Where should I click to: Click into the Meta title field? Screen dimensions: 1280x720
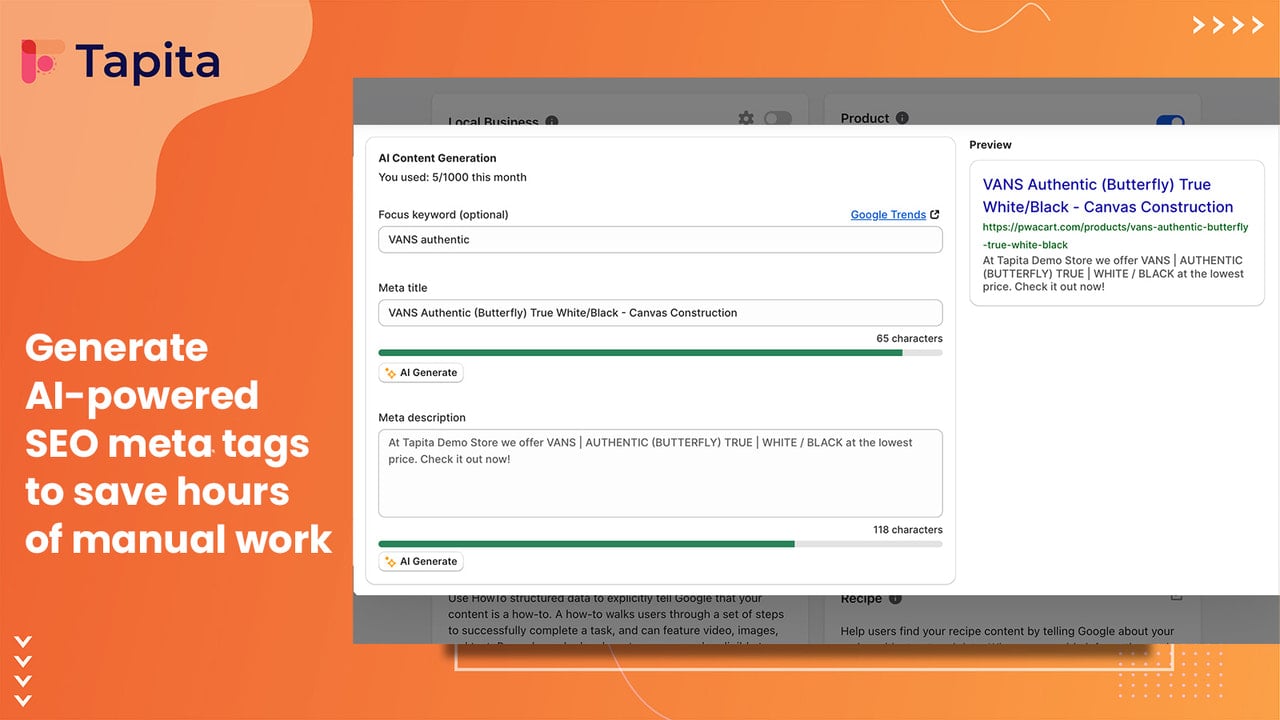pyautogui.click(x=660, y=313)
